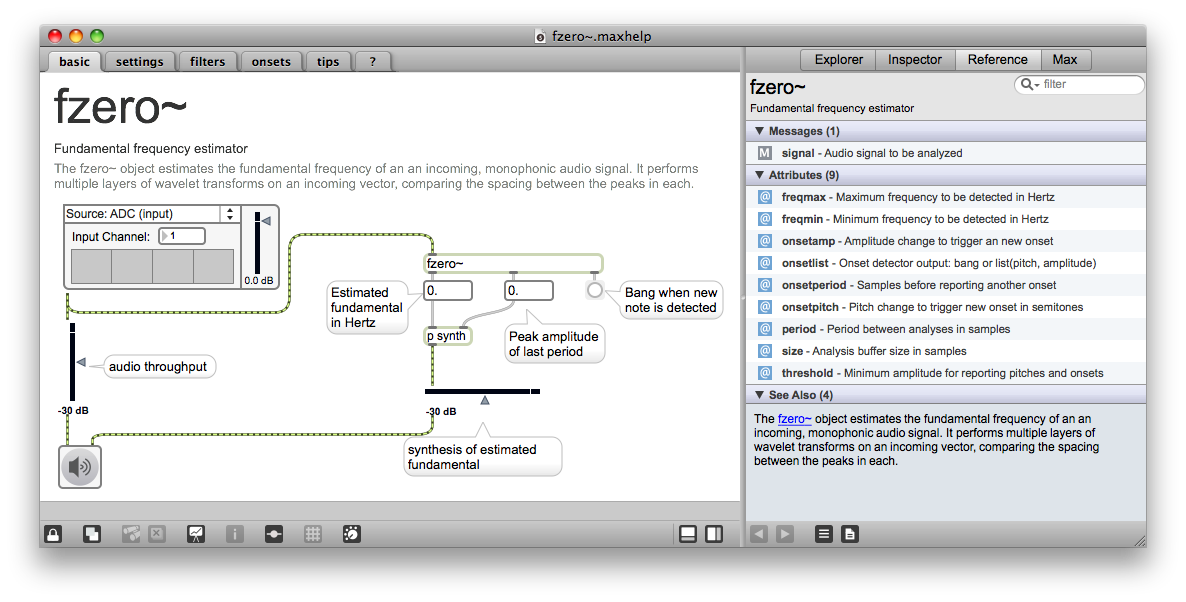This screenshot has height=602, width=1186.
Task: Switch to the settings tab
Action: tap(139, 62)
